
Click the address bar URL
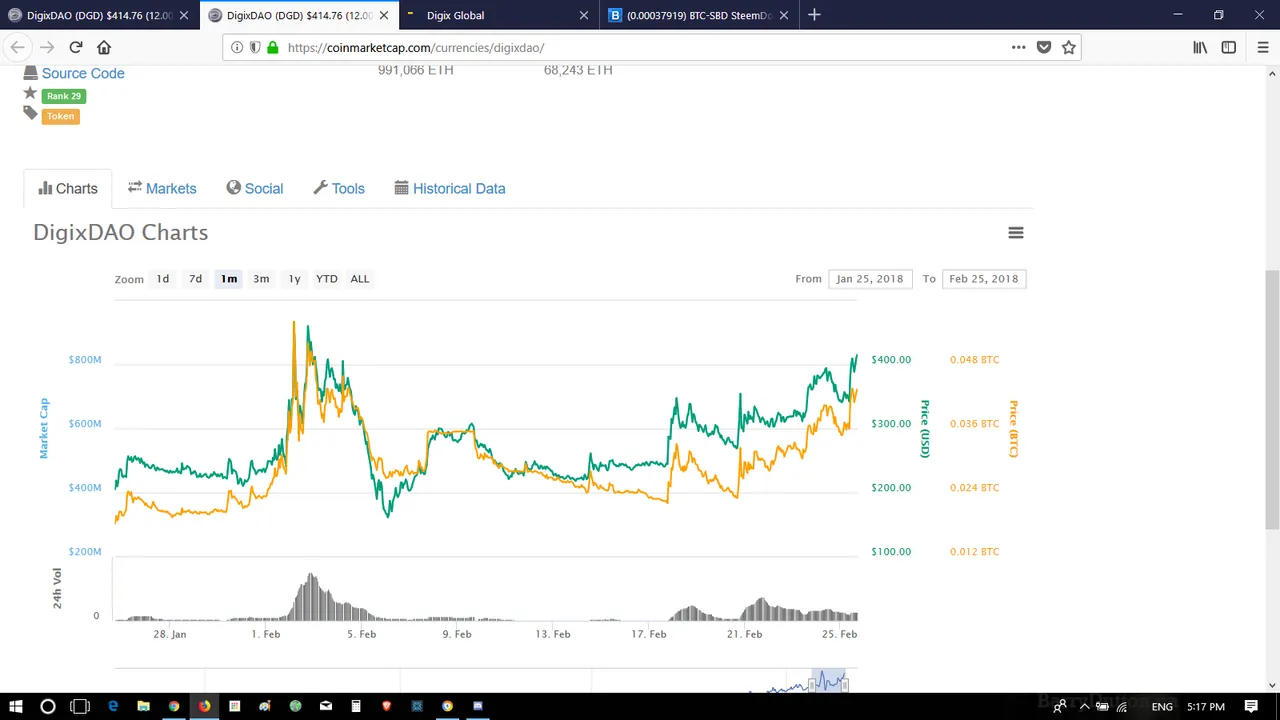pos(416,47)
